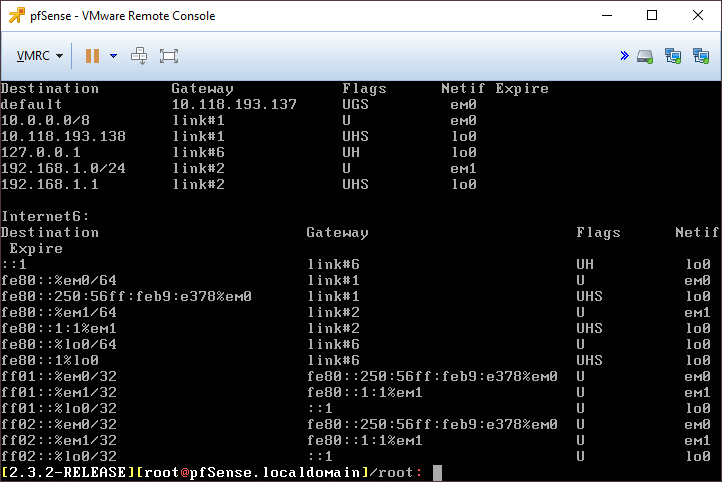Screen dimensions: 722x482
Task: Click the pfSense VMware app icon
Action: [16, 15]
